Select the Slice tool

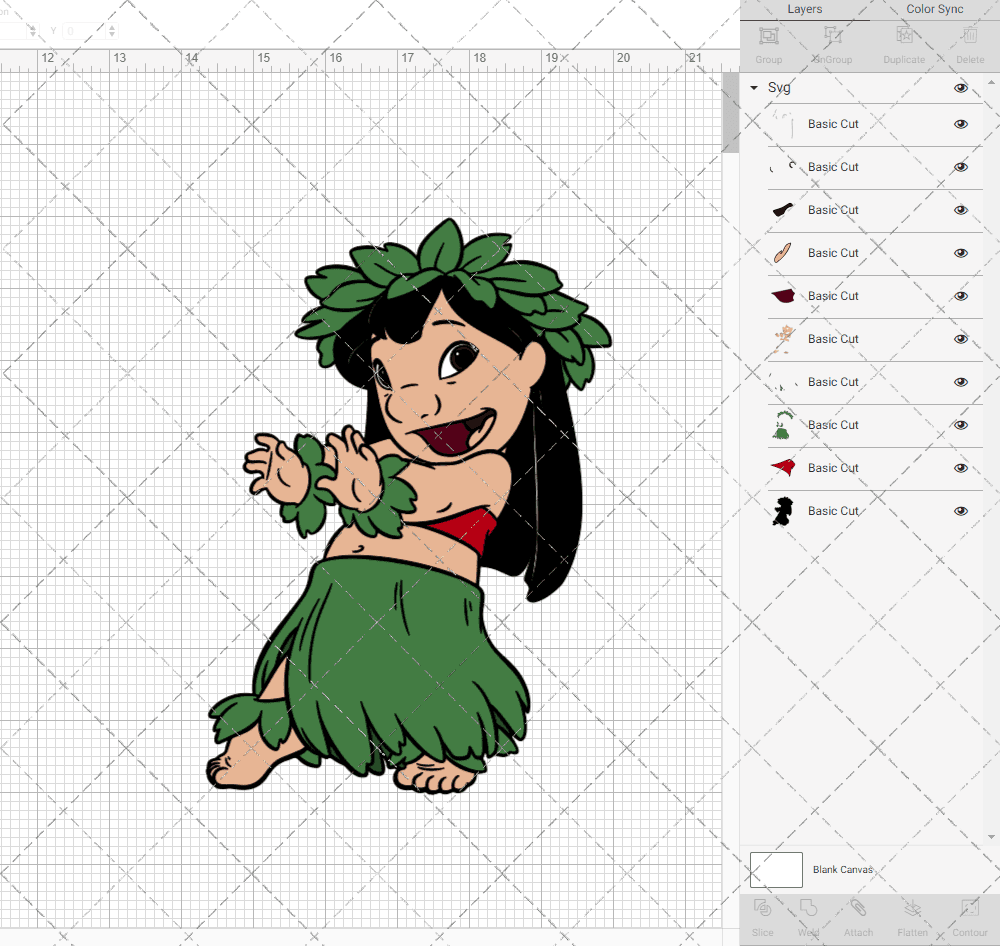tap(763, 908)
